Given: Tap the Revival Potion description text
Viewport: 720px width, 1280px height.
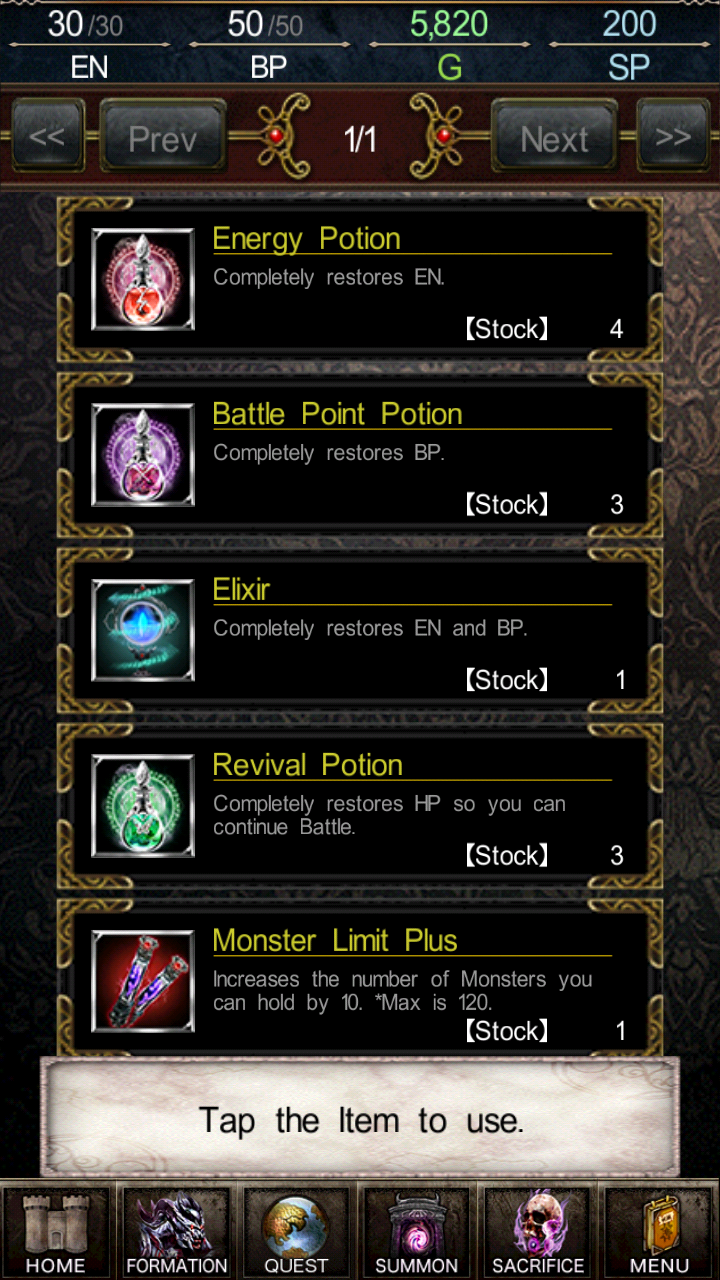Looking at the screenshot, I should [389, 815].
